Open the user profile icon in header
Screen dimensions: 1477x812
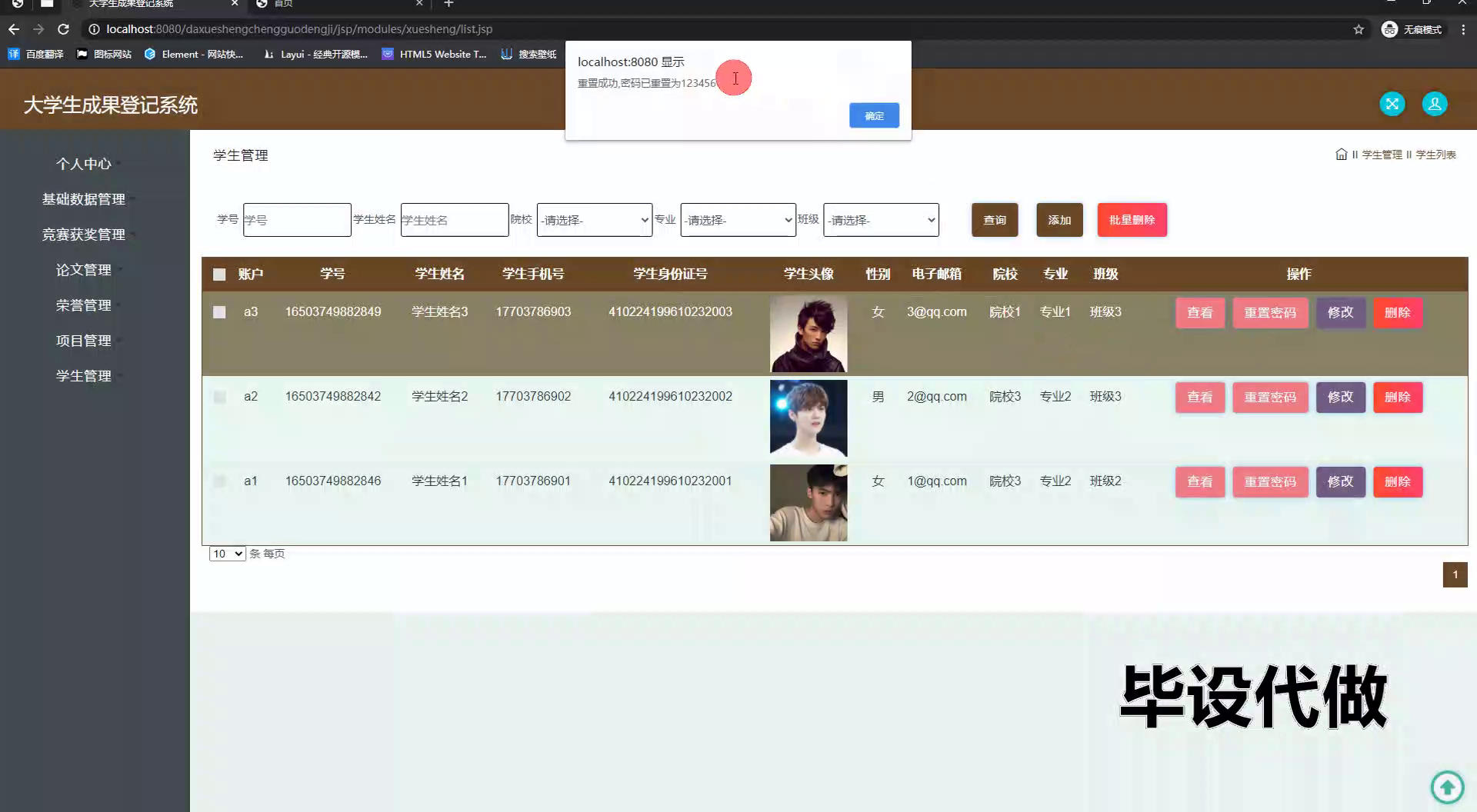point(1434,104)
